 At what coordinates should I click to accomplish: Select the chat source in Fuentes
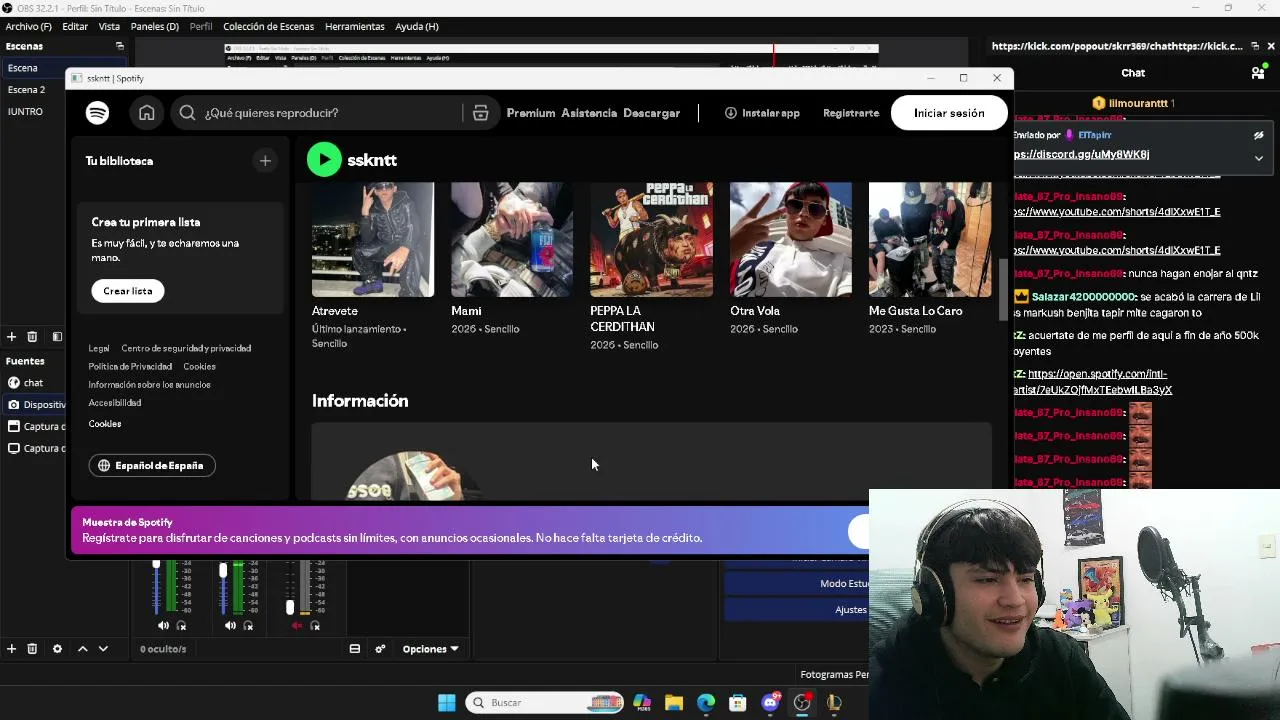pos(33,383)
